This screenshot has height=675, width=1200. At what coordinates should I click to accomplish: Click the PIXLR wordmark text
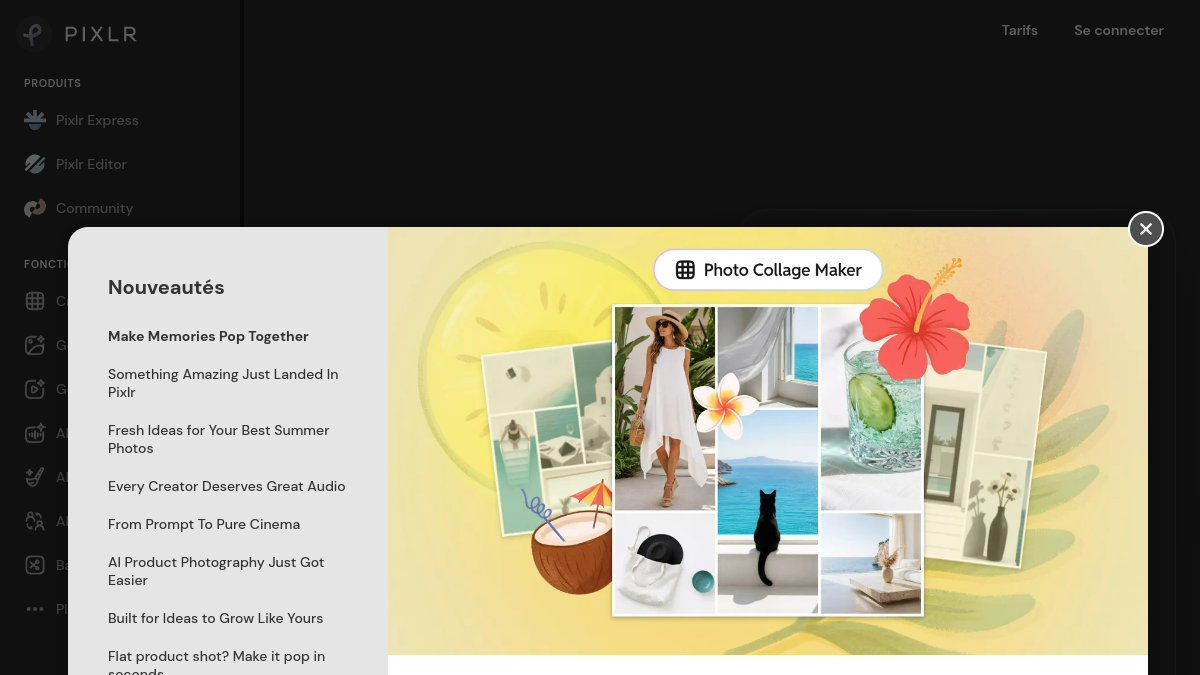101,34
